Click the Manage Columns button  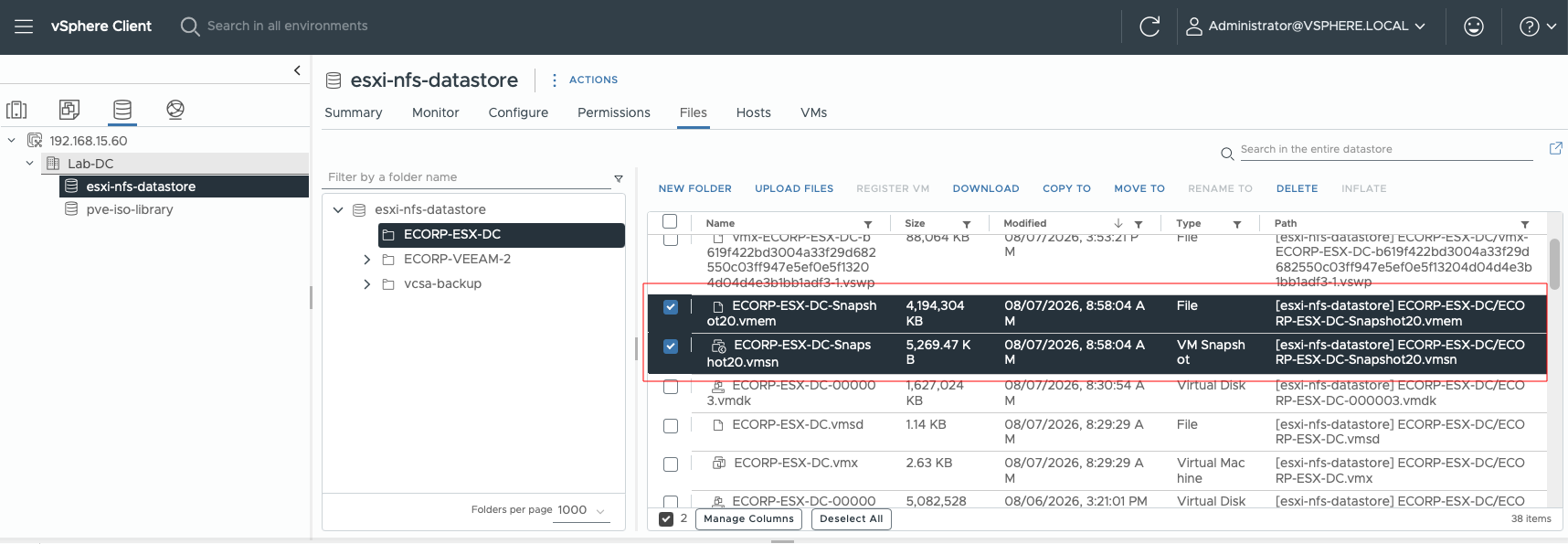pos(748,519)
